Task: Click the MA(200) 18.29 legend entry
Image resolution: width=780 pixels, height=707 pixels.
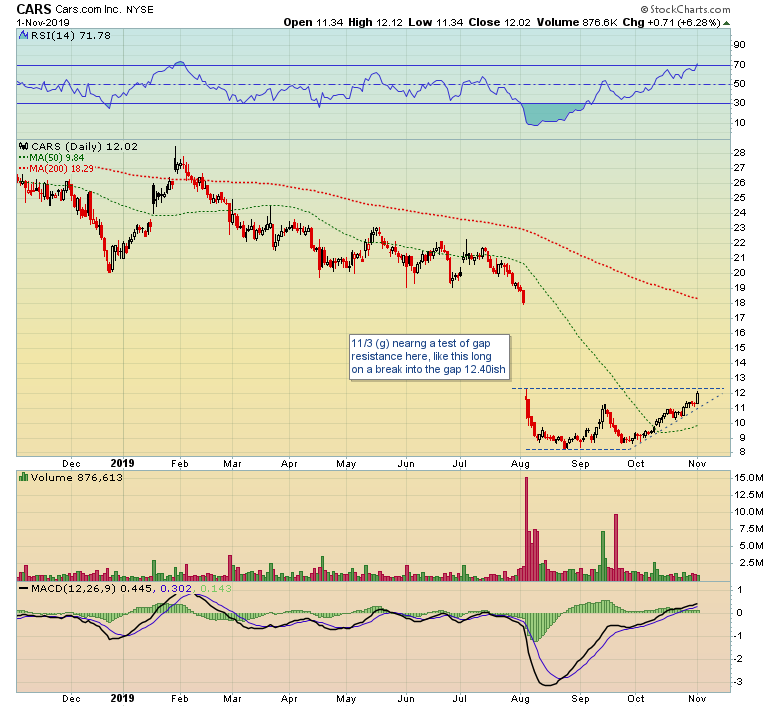Action: point(56,168)
